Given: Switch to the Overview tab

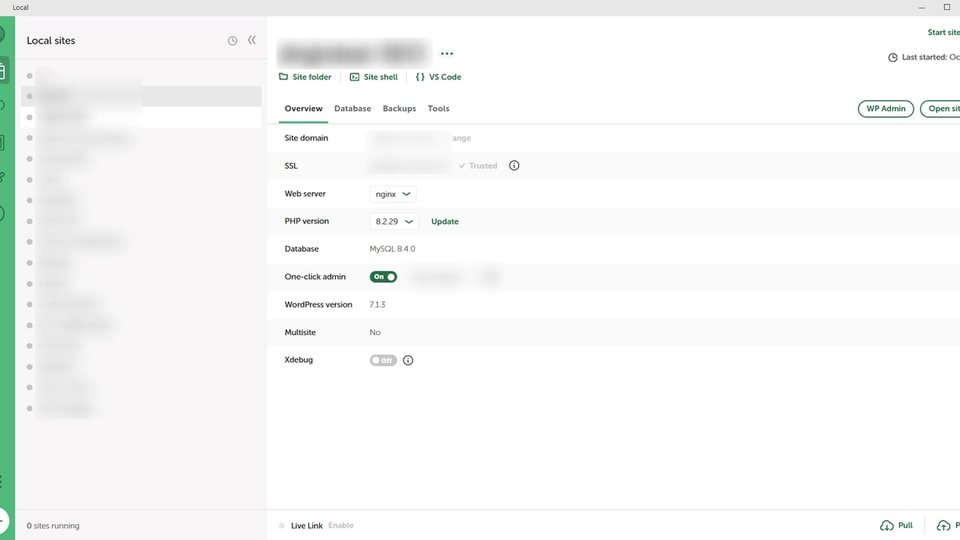Looking at the screenshot, I should pos(303,108).
